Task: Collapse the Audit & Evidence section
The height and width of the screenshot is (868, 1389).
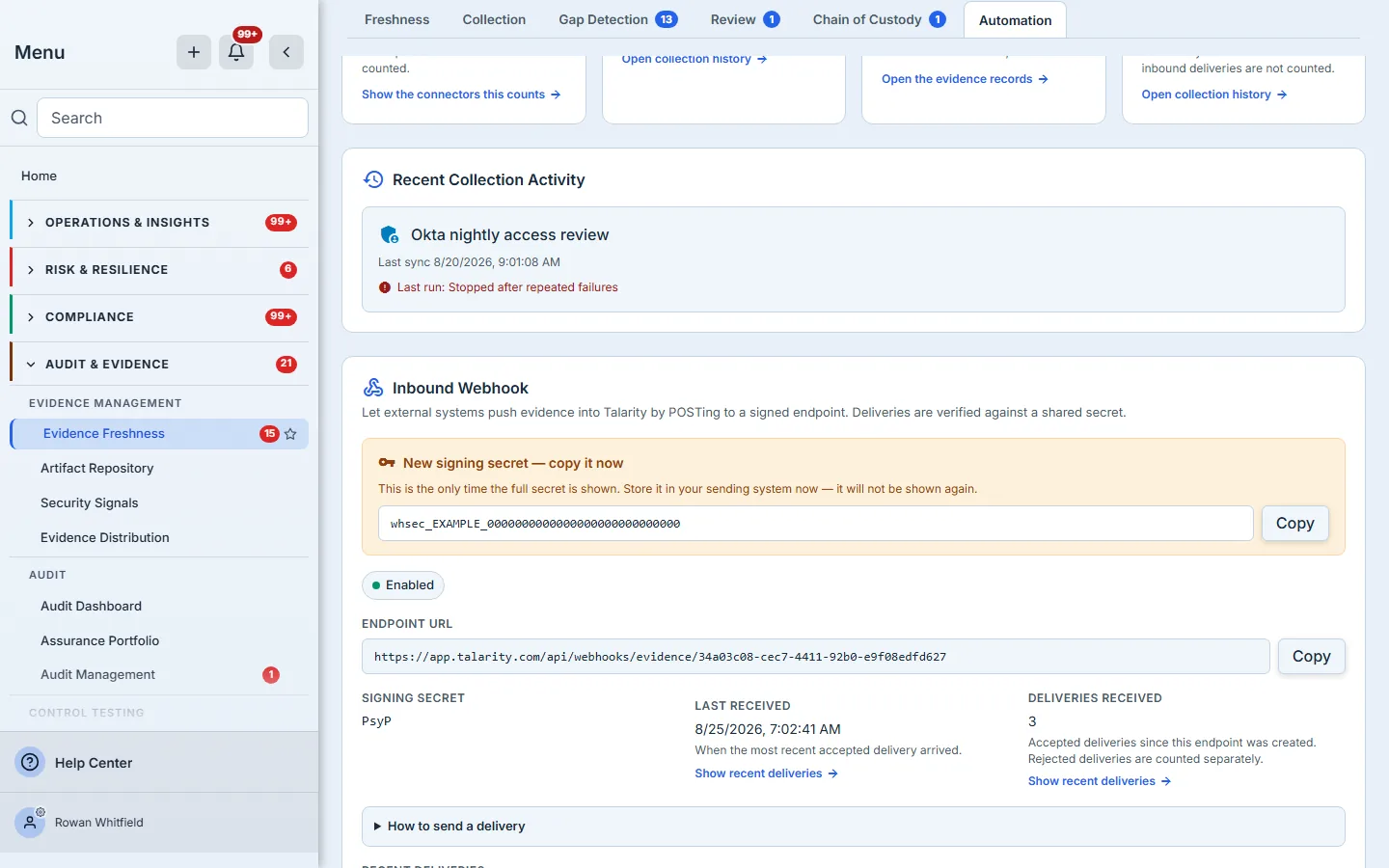Action: pos(159,365)
